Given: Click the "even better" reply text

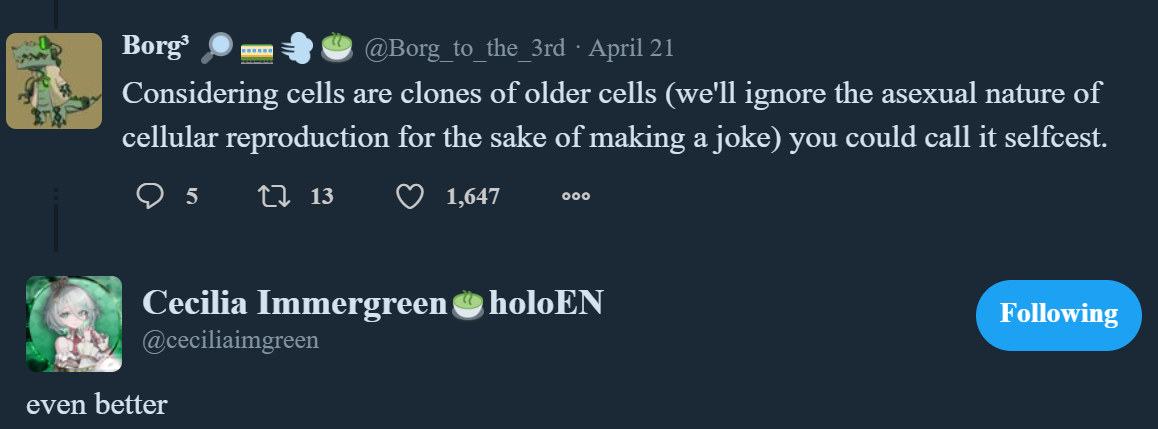Looking at the screenshot, I should point(96,404).
